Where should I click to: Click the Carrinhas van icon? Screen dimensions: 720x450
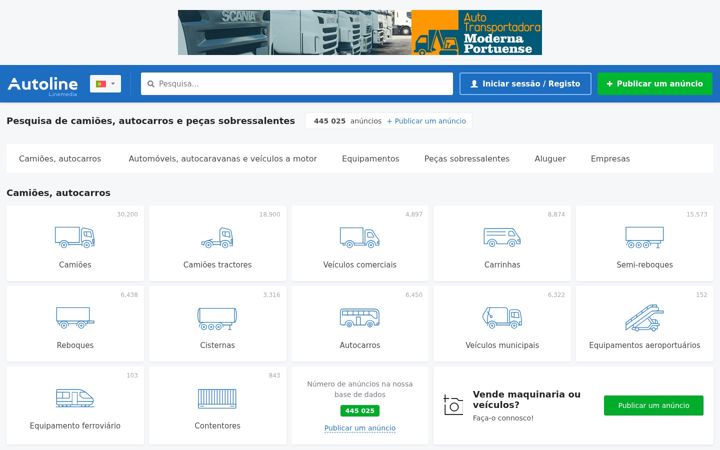pos(502,237)
